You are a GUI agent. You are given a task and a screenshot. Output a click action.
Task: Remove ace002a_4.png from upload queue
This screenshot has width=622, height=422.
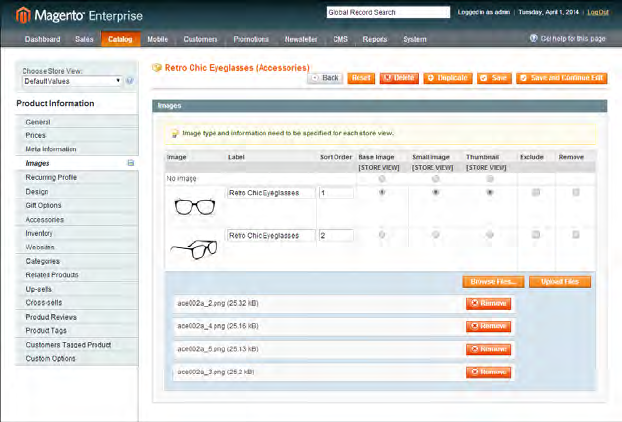pyautogui.click(x=488, y=326)
